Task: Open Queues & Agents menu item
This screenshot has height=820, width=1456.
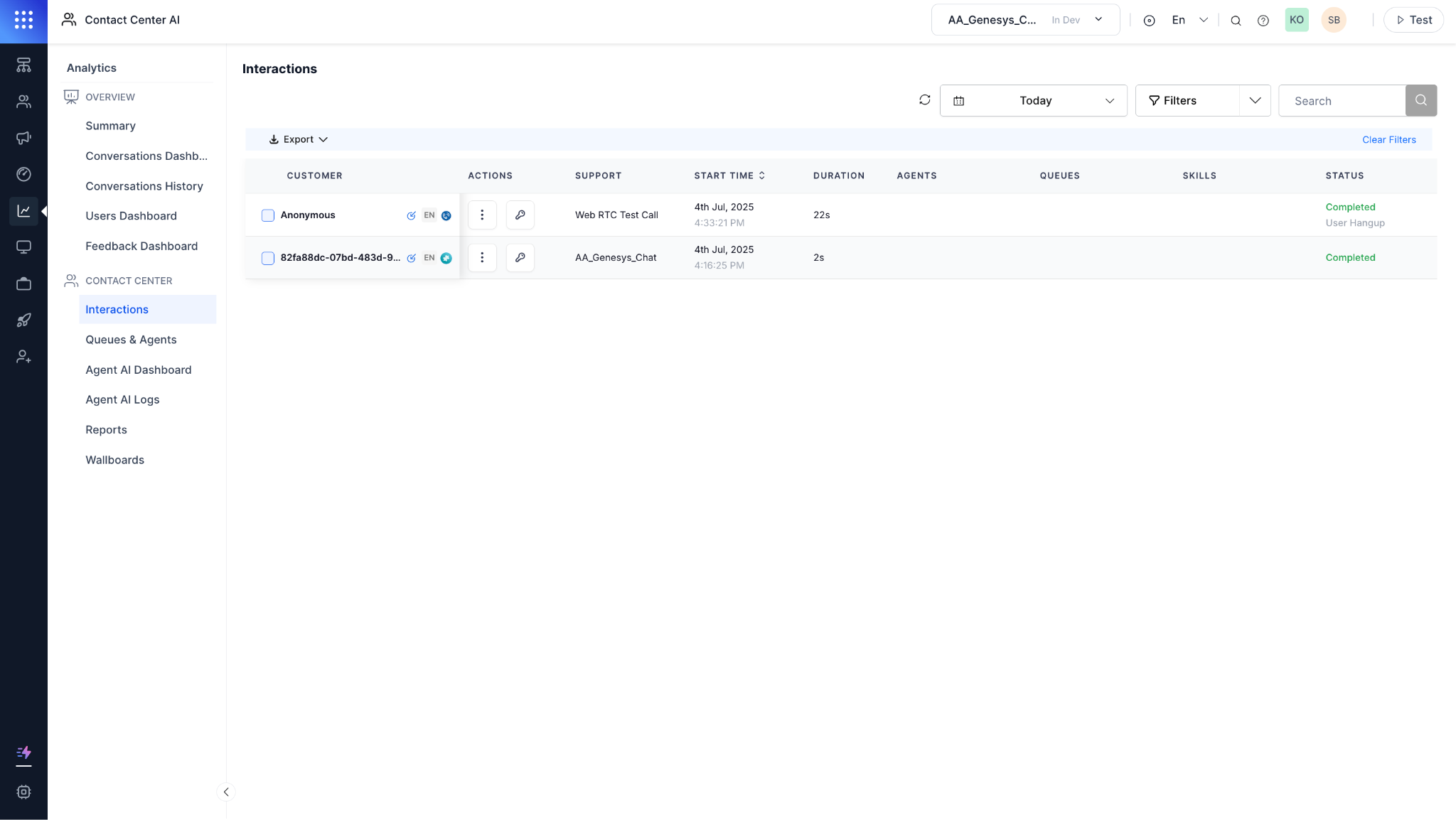Action: click(131, 340)
